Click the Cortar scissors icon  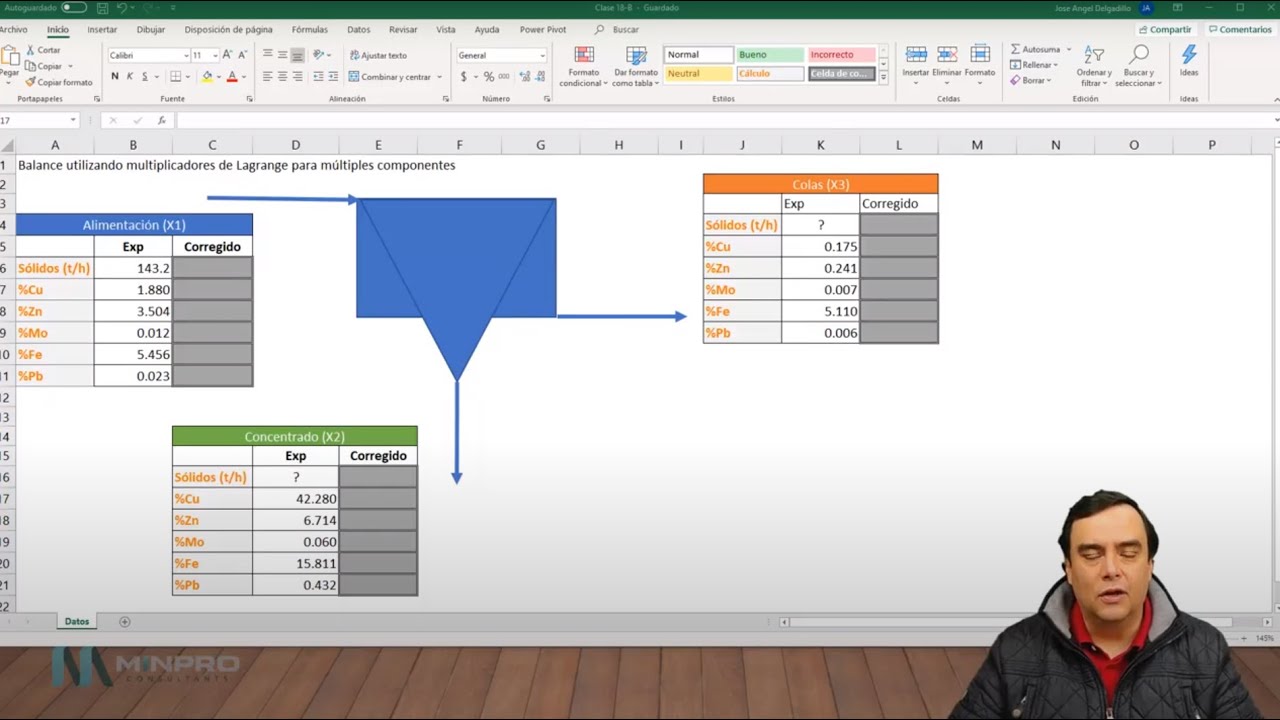tap(30, 50)
